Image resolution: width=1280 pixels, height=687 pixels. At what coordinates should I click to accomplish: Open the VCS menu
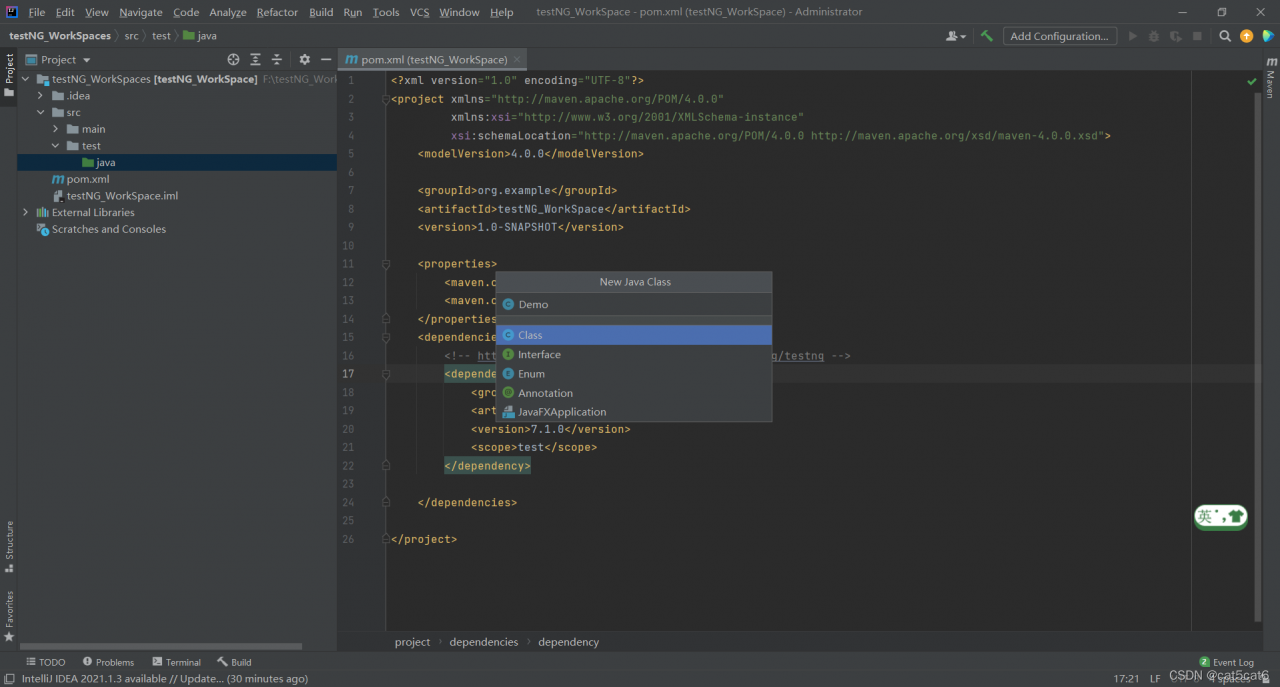tap(420, 12)
